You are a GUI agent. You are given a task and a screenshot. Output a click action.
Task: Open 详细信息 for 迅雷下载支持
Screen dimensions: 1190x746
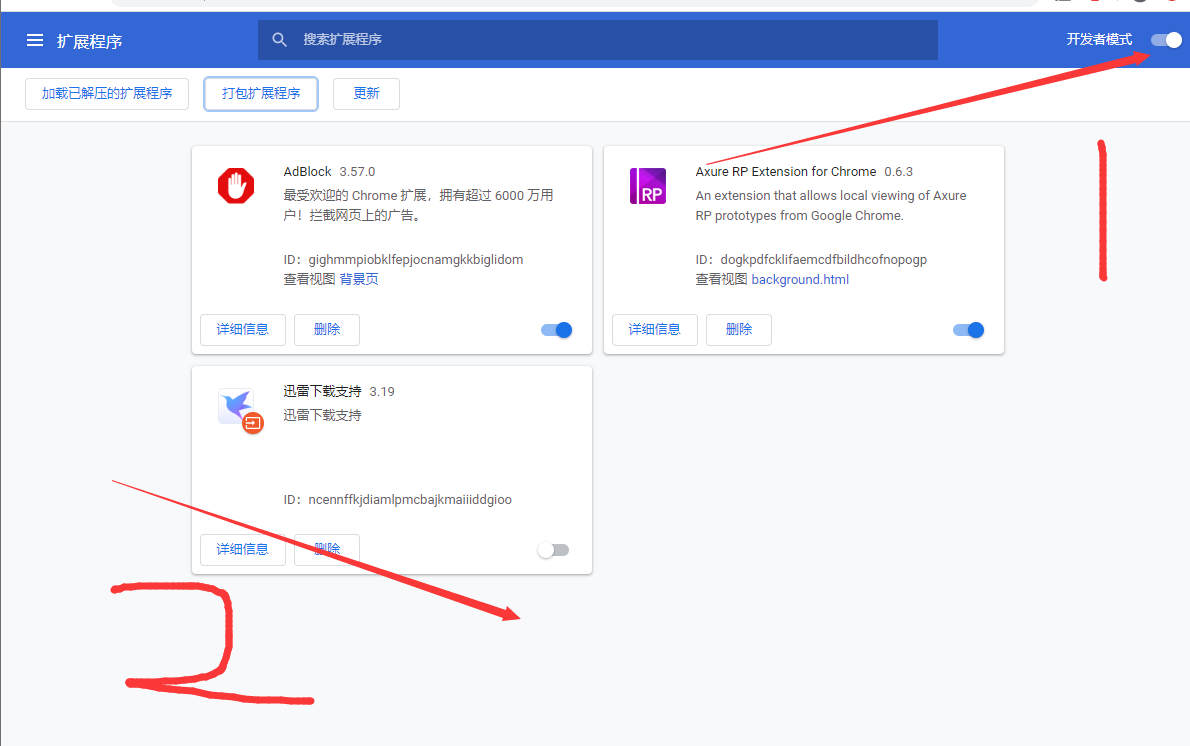pyautogui.click(x=243, y=549)
